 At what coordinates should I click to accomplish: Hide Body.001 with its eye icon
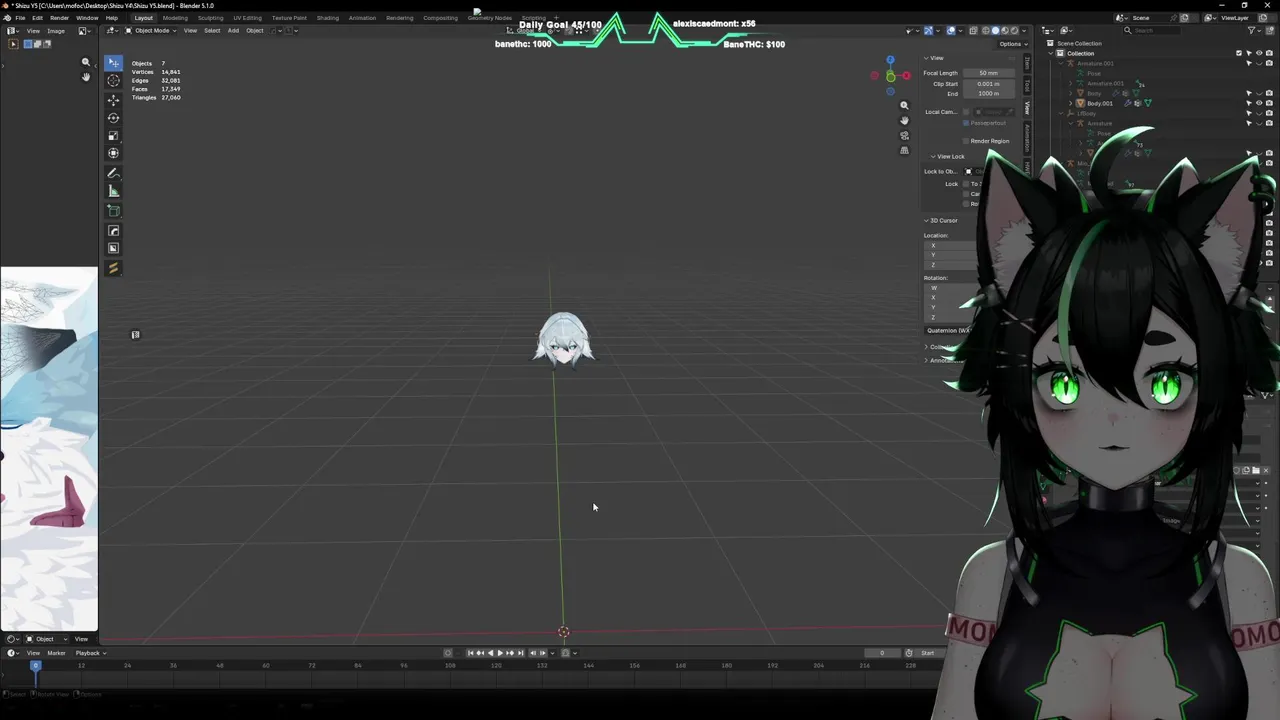click(1259, 103)
